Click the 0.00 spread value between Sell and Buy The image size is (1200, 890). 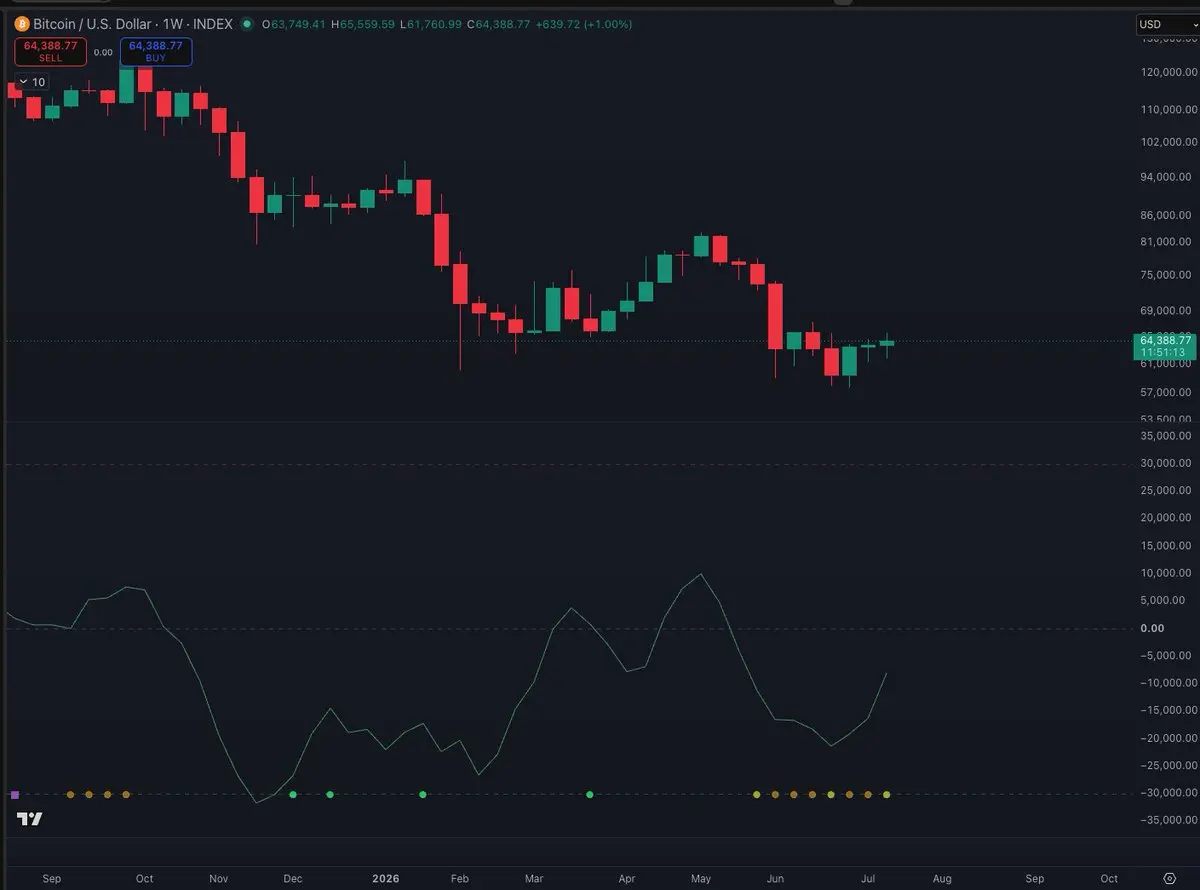103,52
